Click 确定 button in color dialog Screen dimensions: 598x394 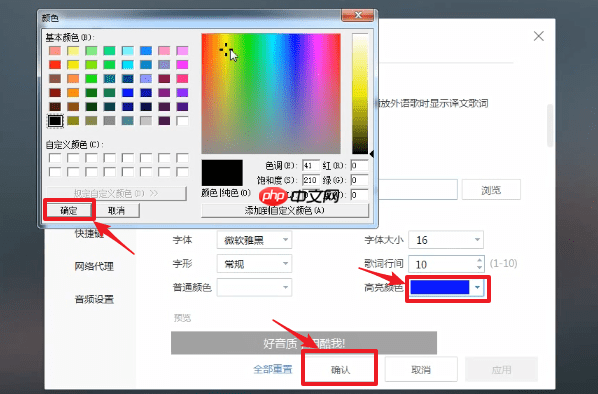[69, 211]
